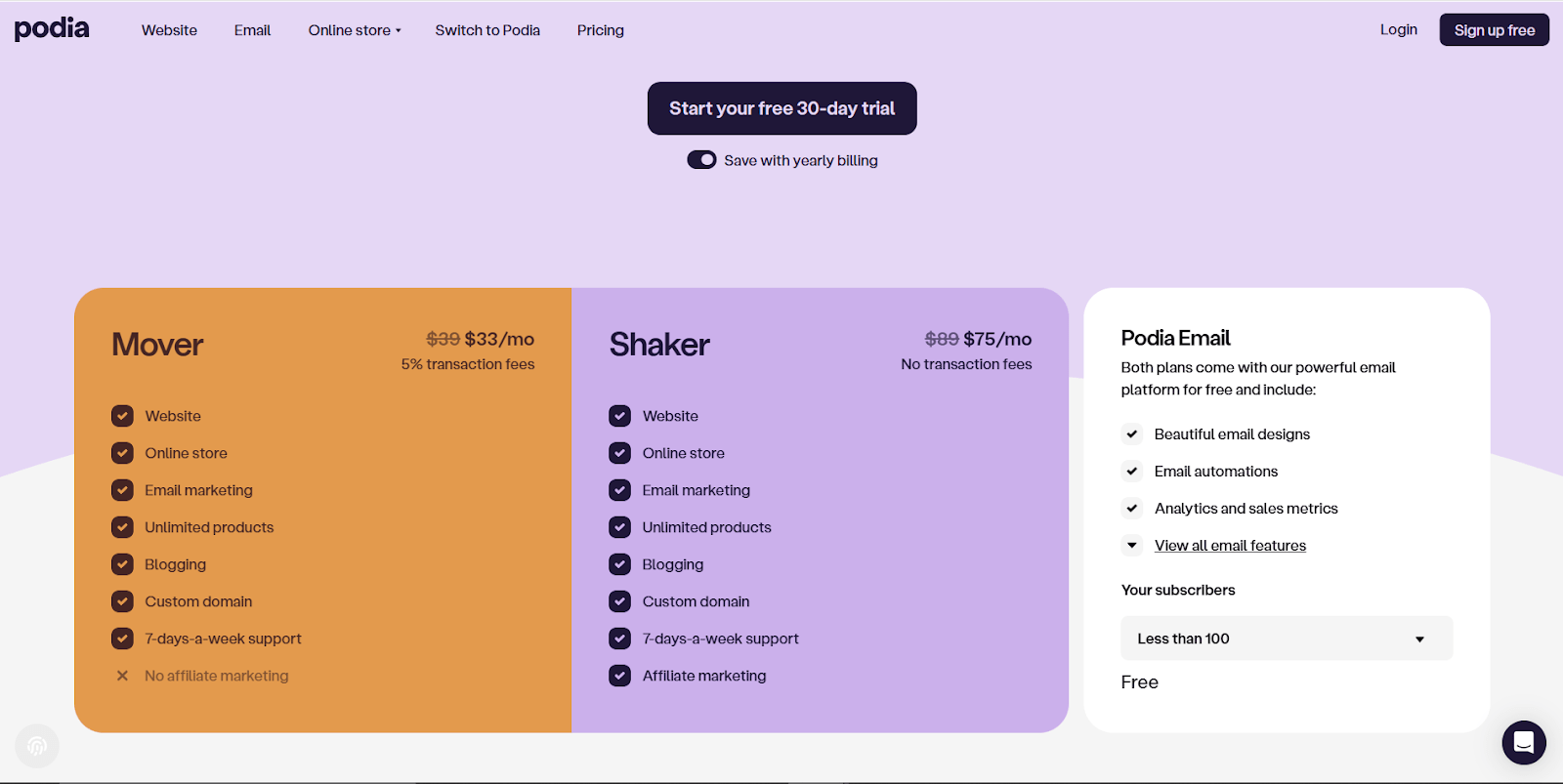Viewport: 1563px width, 784px height.
Task: Click the No transaction fees text
Action: [966, 364]
